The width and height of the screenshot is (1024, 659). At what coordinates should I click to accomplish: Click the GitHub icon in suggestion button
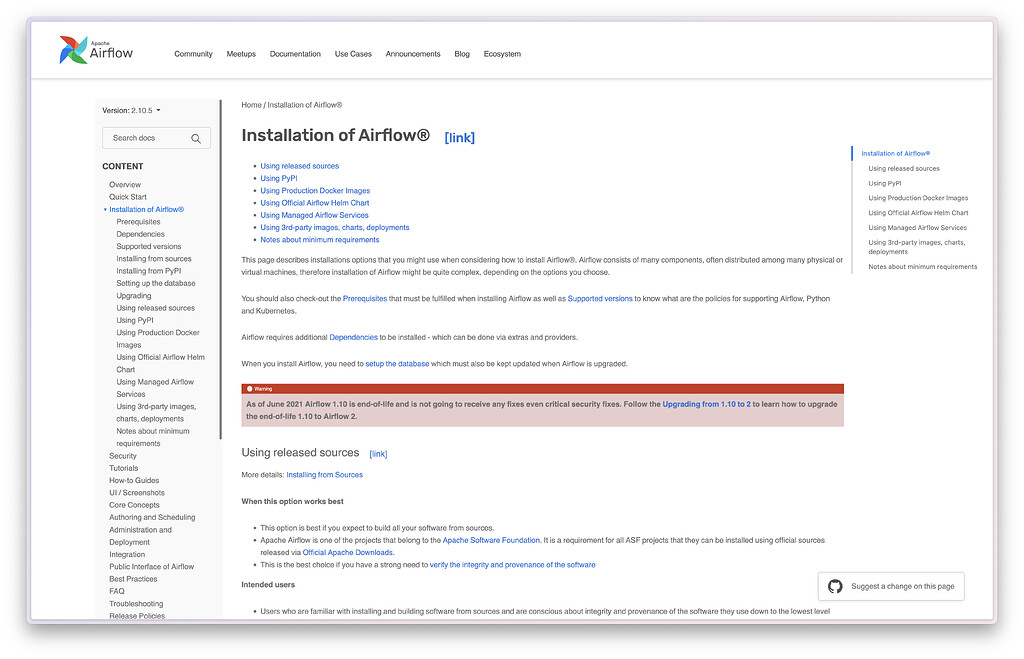coord(835,587)
